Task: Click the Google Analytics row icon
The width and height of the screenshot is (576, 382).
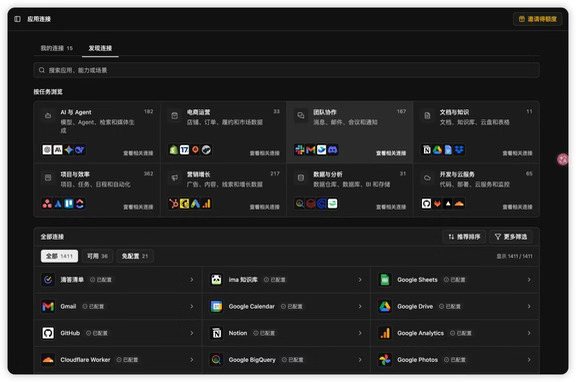Action: coord(385,333)
